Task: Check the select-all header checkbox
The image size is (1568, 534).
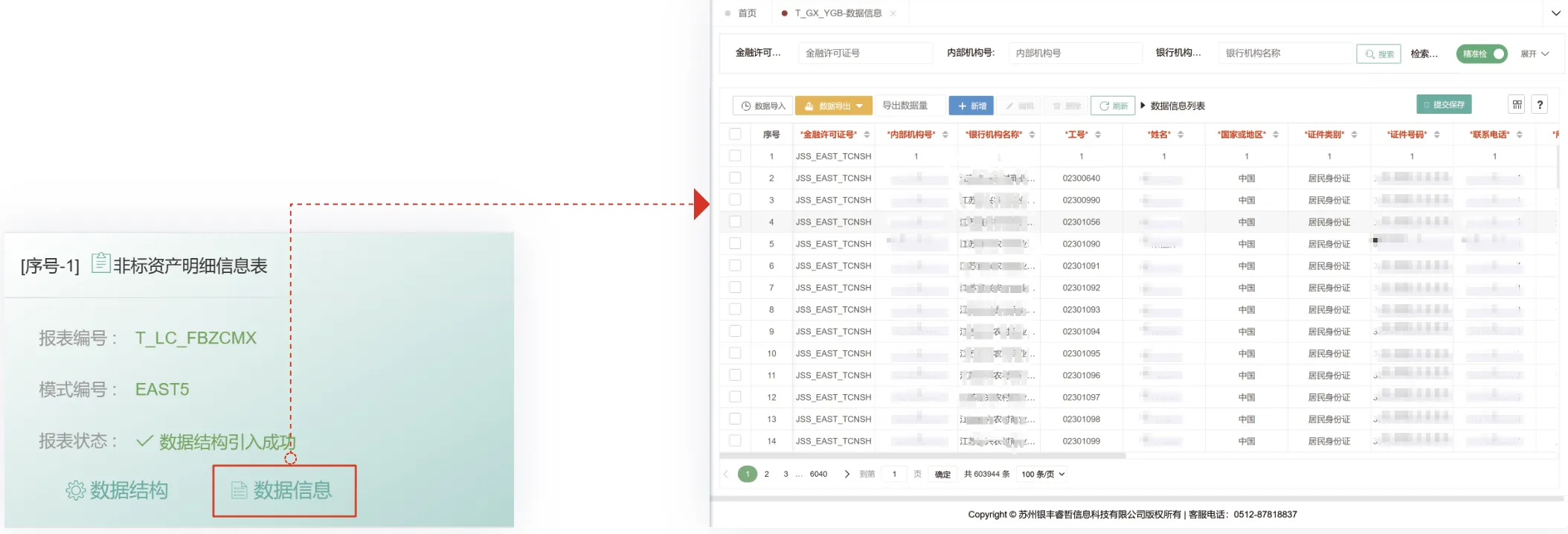Action: [735, 134]
